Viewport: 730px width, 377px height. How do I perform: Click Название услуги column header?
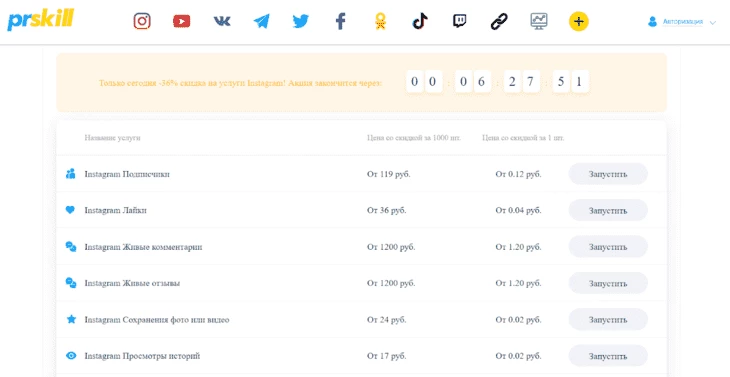click(x=112, y=138)
